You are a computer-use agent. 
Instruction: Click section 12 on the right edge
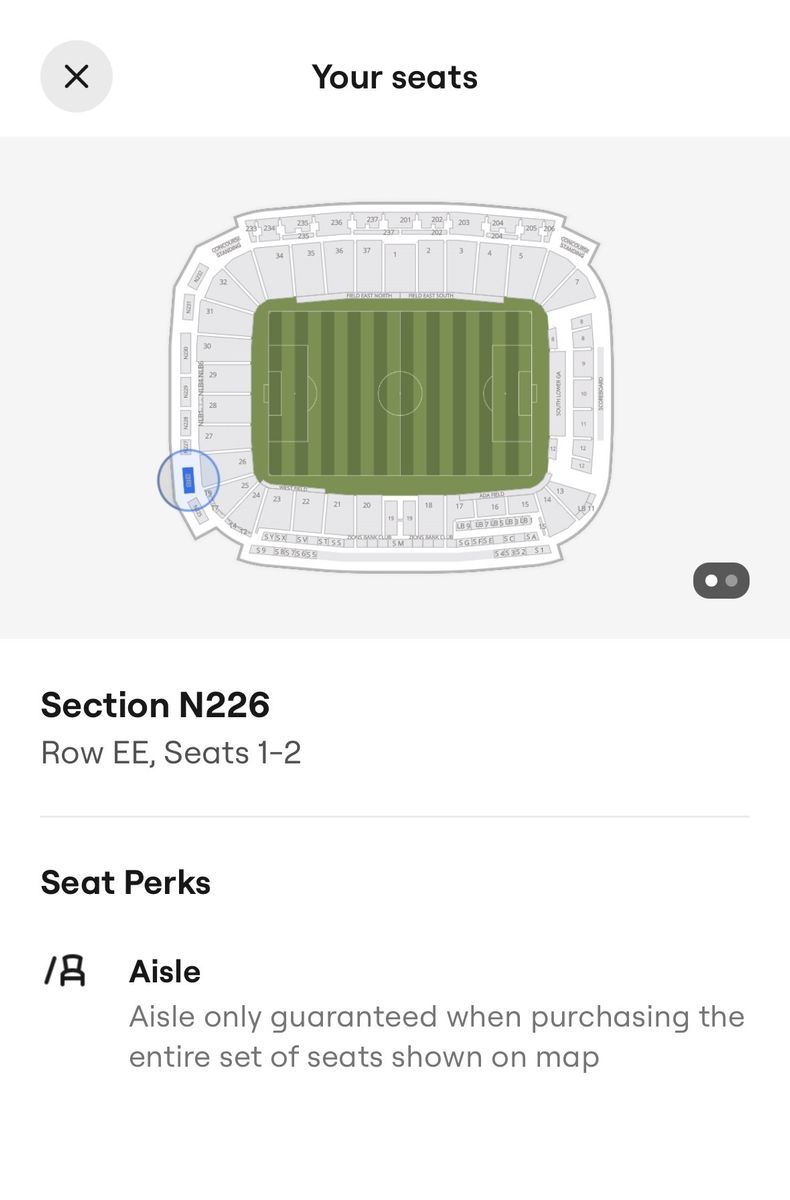point(582,448)
